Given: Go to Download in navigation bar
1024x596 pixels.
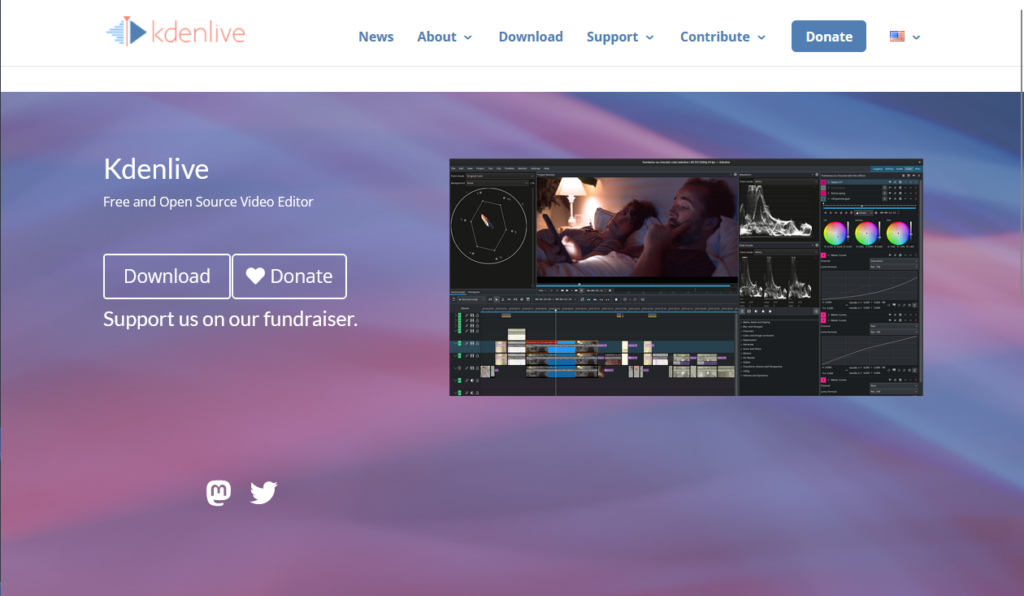Looking at the screenshot, I should [x=530, y=37].
